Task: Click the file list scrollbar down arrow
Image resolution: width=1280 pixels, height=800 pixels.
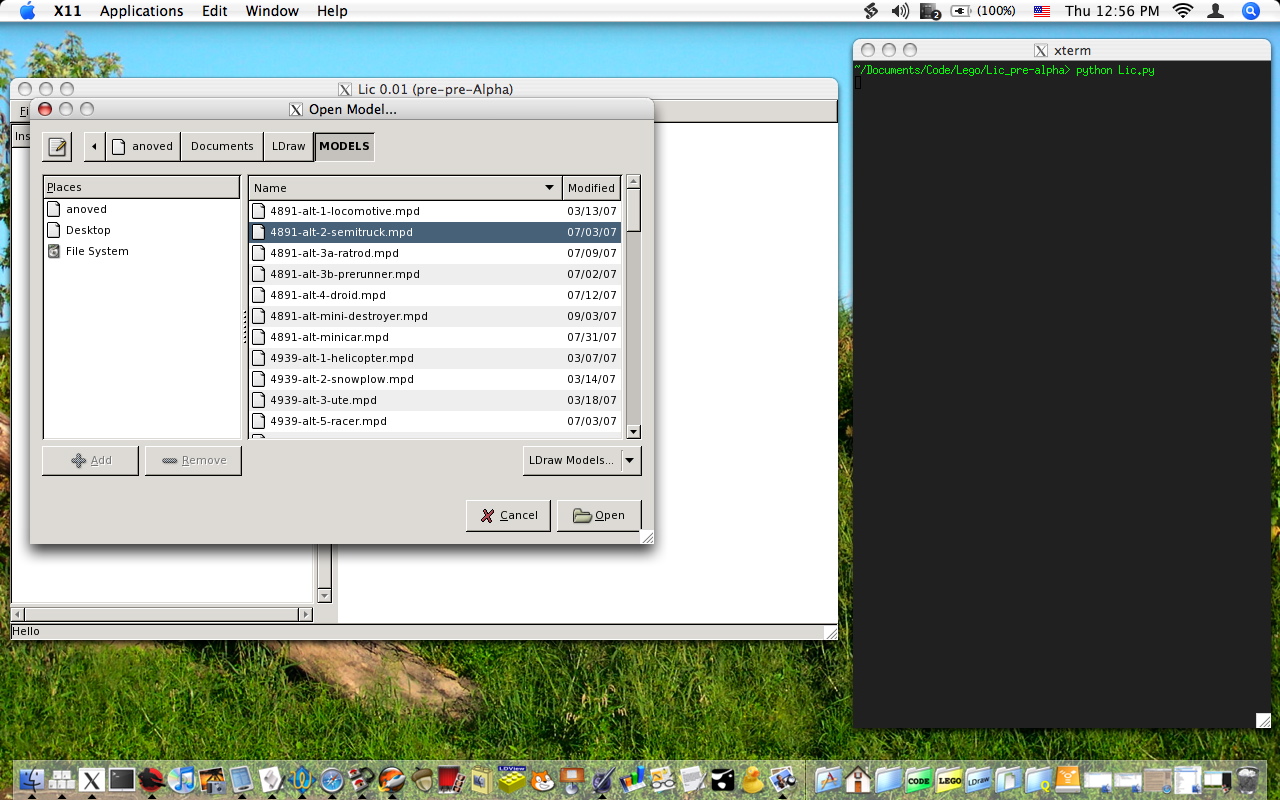Action: tap(633, 431)
